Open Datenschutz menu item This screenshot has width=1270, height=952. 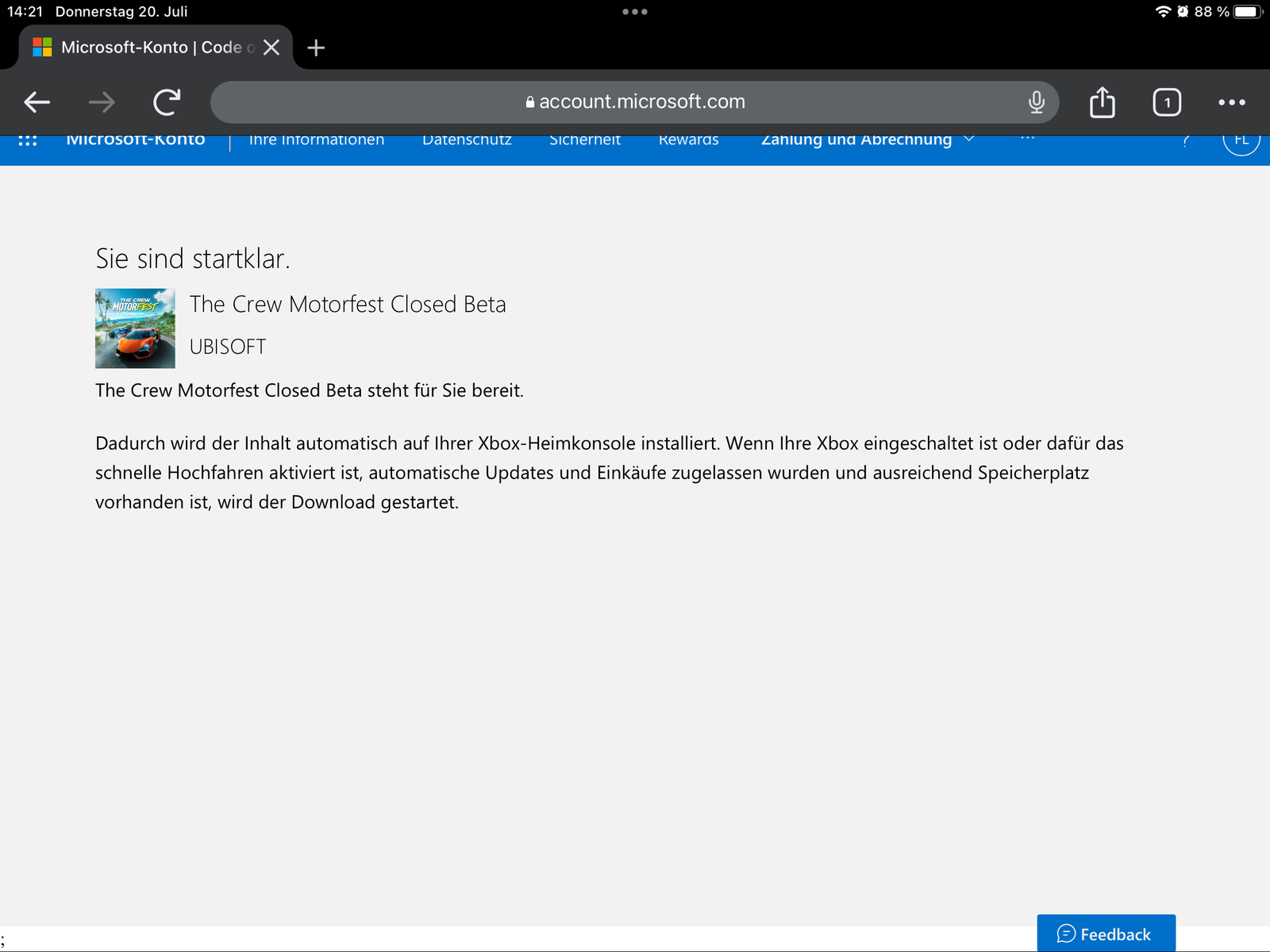click(467, 140)
